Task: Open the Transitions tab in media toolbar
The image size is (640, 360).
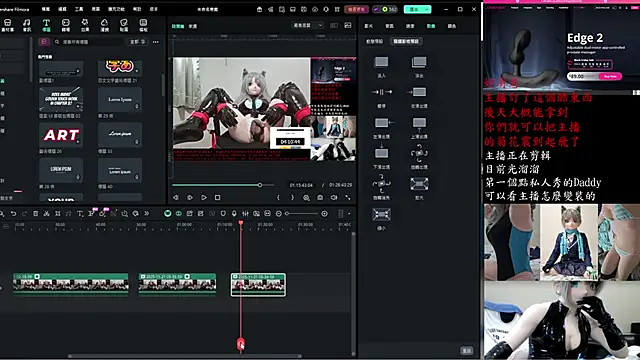Action: click(x=66, y=25)
